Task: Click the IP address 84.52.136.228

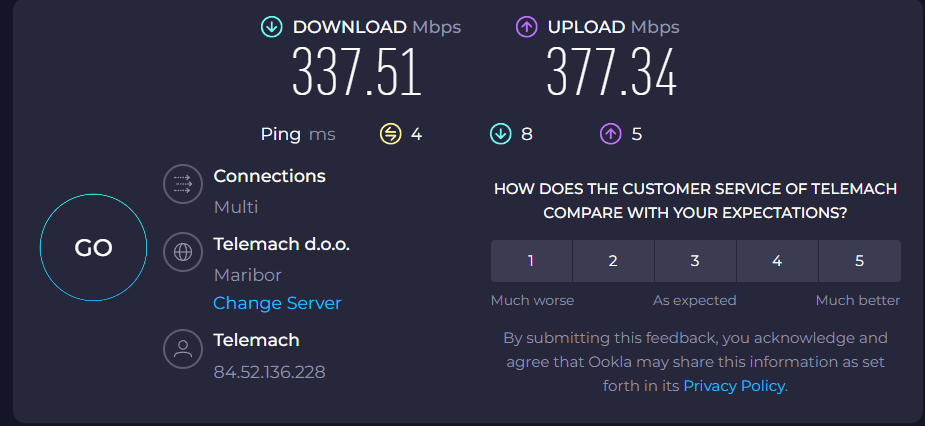Action: pyautogui.click(x=269, y=372)
